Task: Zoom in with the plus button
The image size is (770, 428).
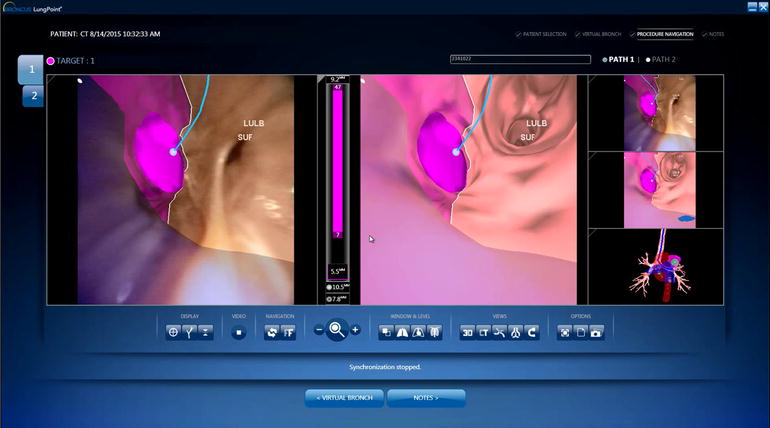Action: click(x=355, y=330)
